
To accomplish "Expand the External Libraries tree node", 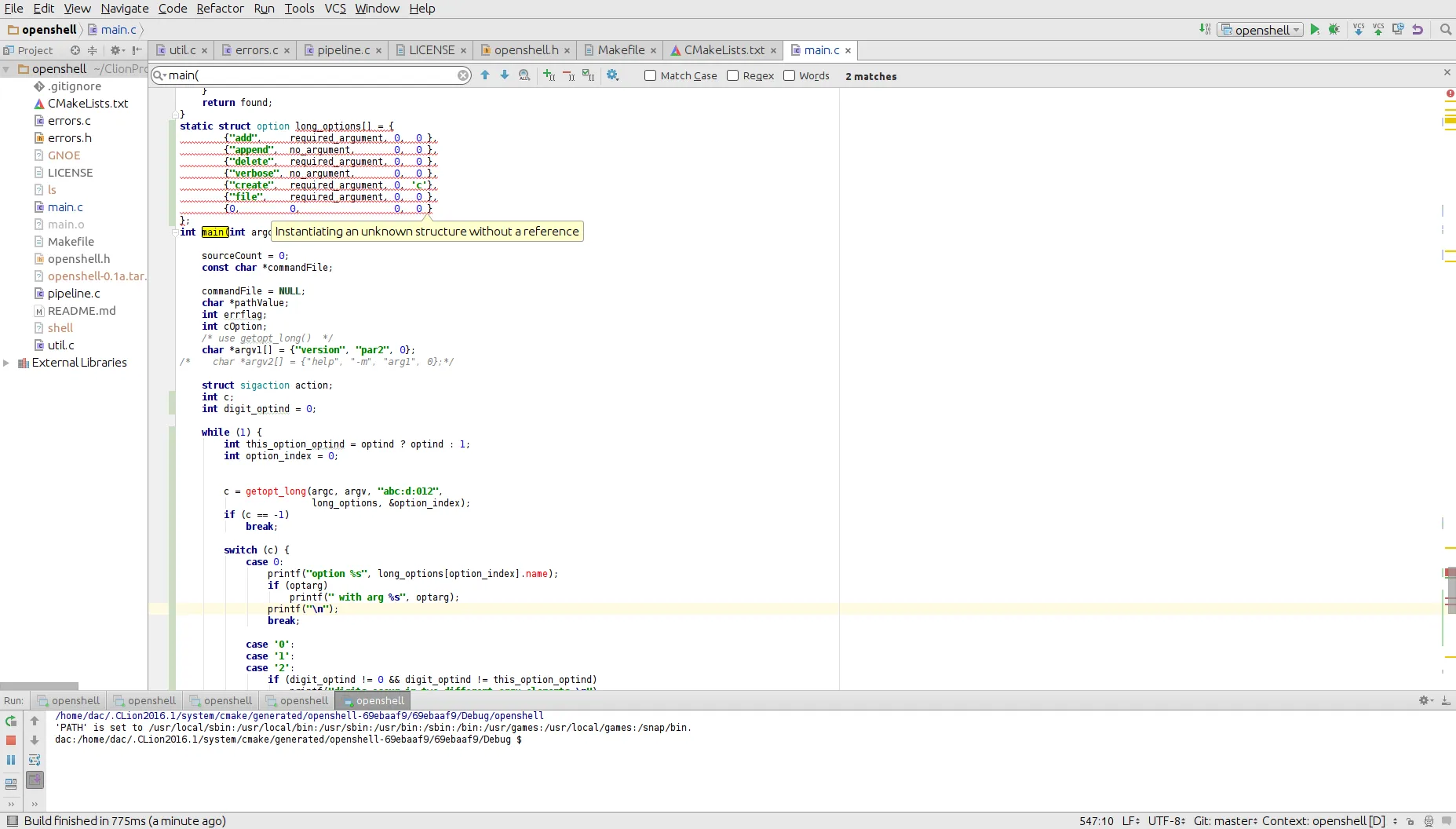I will [x=7, y=363].
